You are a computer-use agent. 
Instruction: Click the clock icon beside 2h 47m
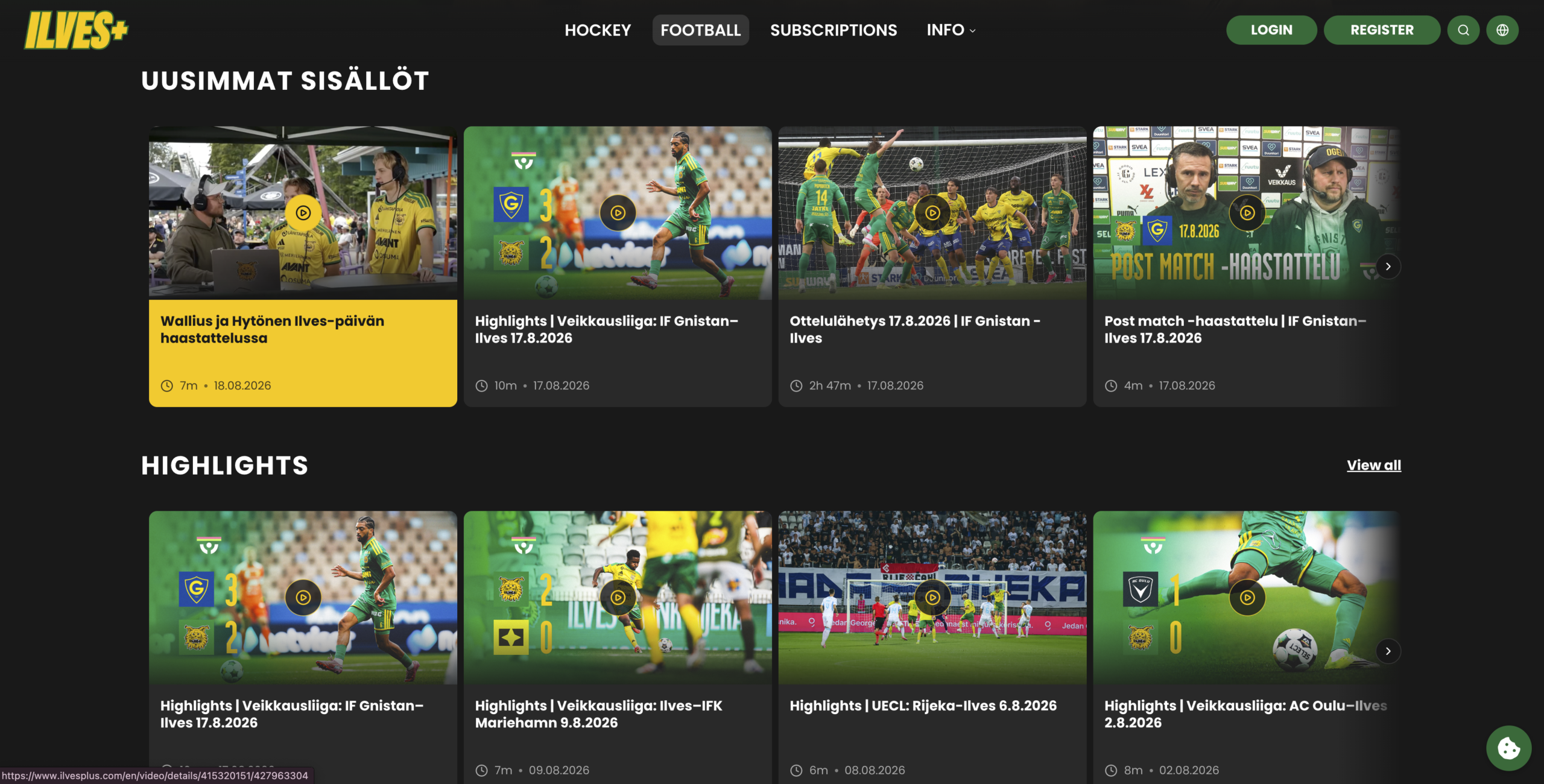click(796, 386)
